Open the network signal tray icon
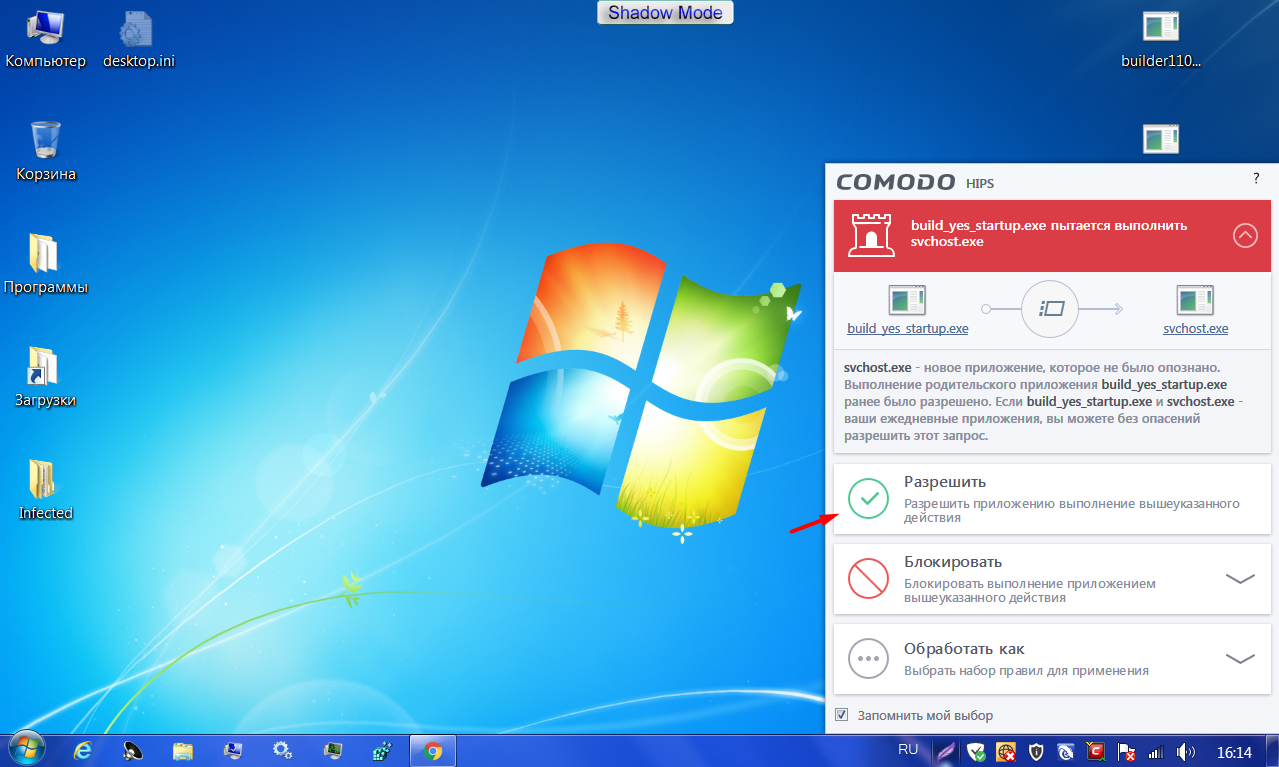The image size is (1279, 767). pos(1156,751)
